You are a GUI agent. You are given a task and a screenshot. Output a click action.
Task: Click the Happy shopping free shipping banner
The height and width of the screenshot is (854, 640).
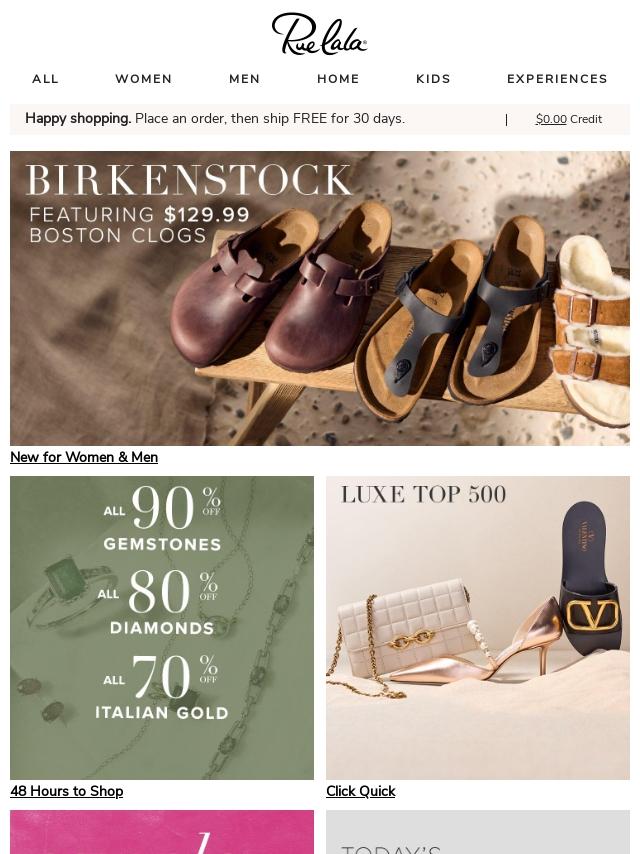[x=215, y=119]
